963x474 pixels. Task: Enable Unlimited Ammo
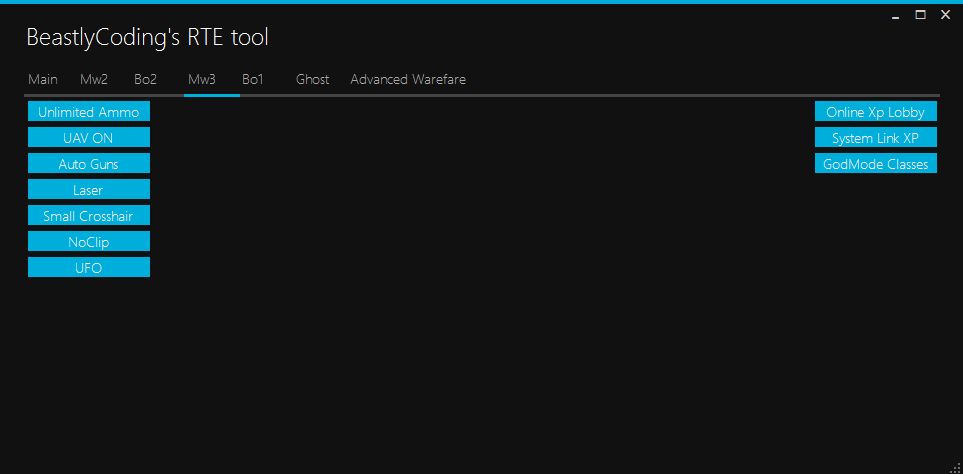[x=89, y=112]
